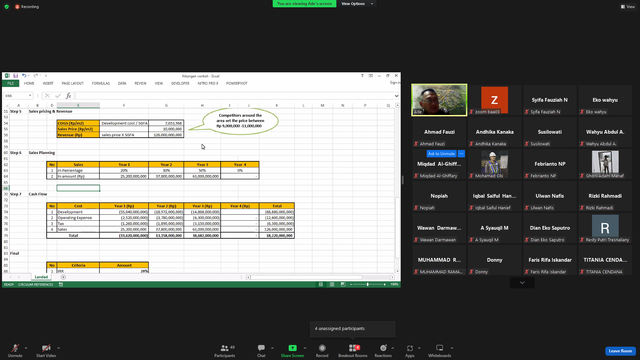
Task: Open chat options arrow next to Chat
Action: pyautogui.click(x=272, y=348)
